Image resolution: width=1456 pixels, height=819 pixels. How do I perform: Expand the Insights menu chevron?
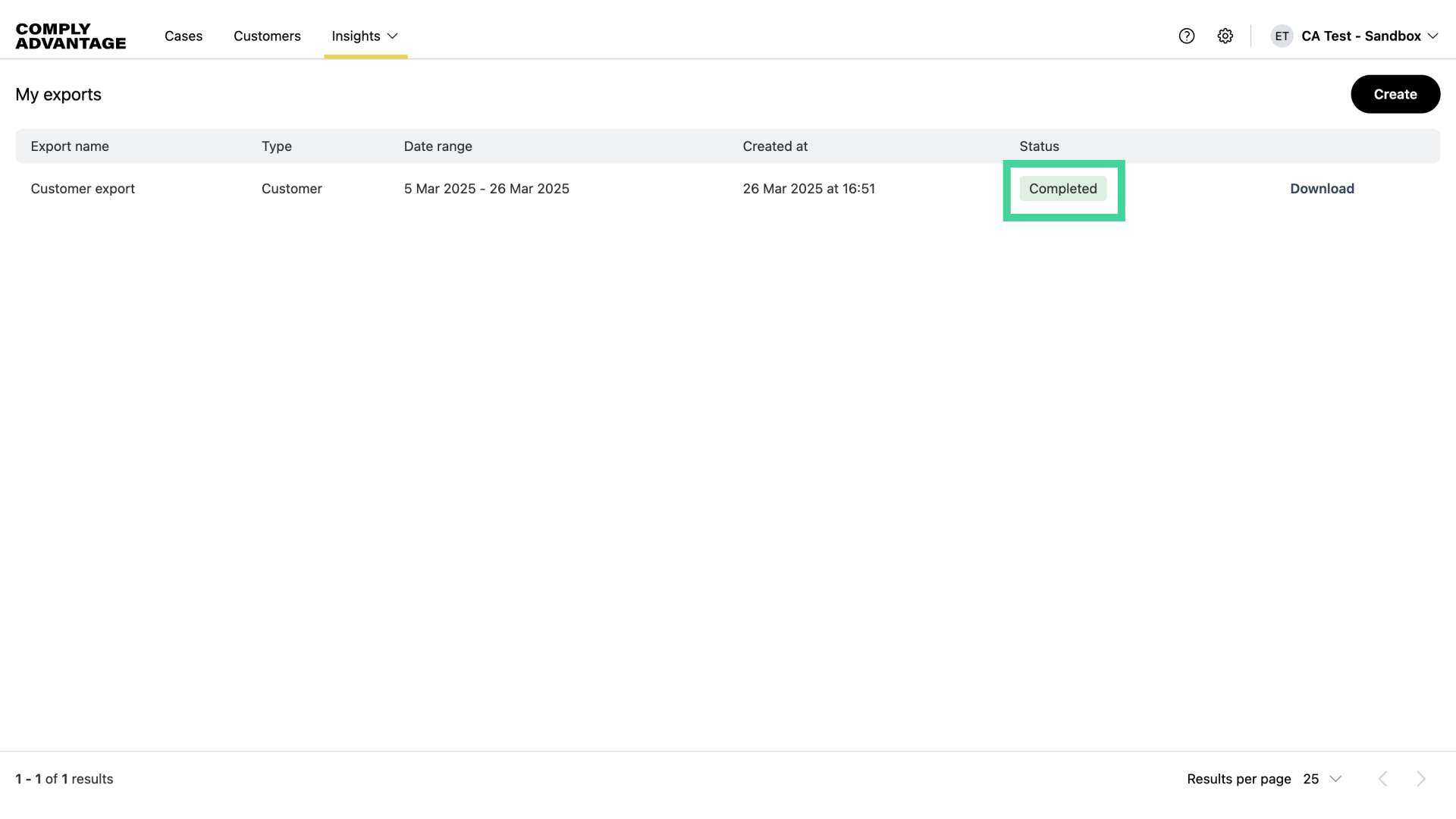click(393, 36)
